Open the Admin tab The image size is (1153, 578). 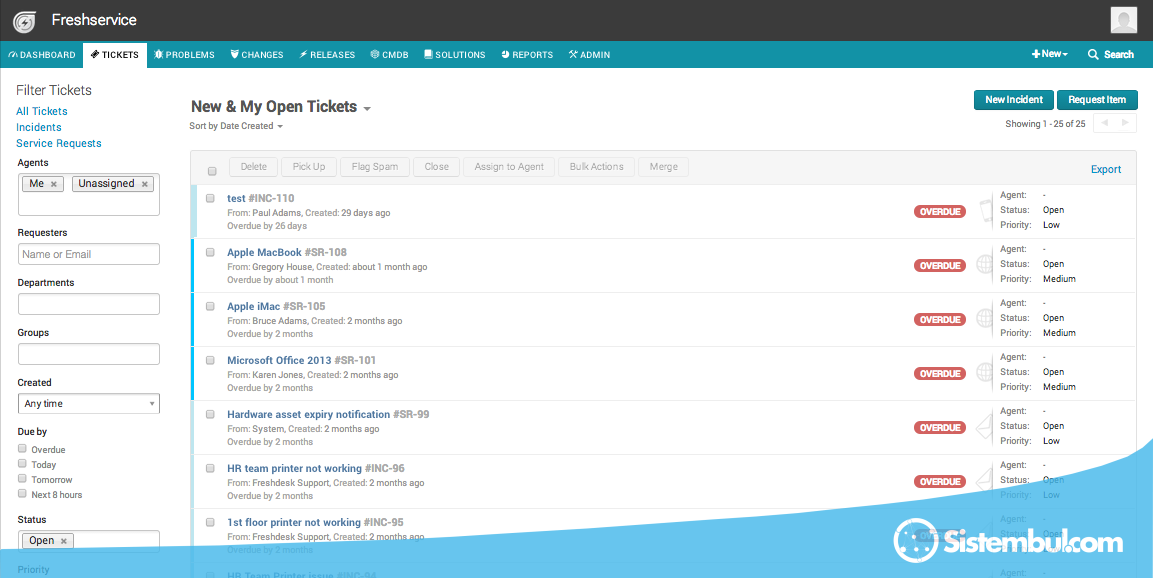[589, 54]
